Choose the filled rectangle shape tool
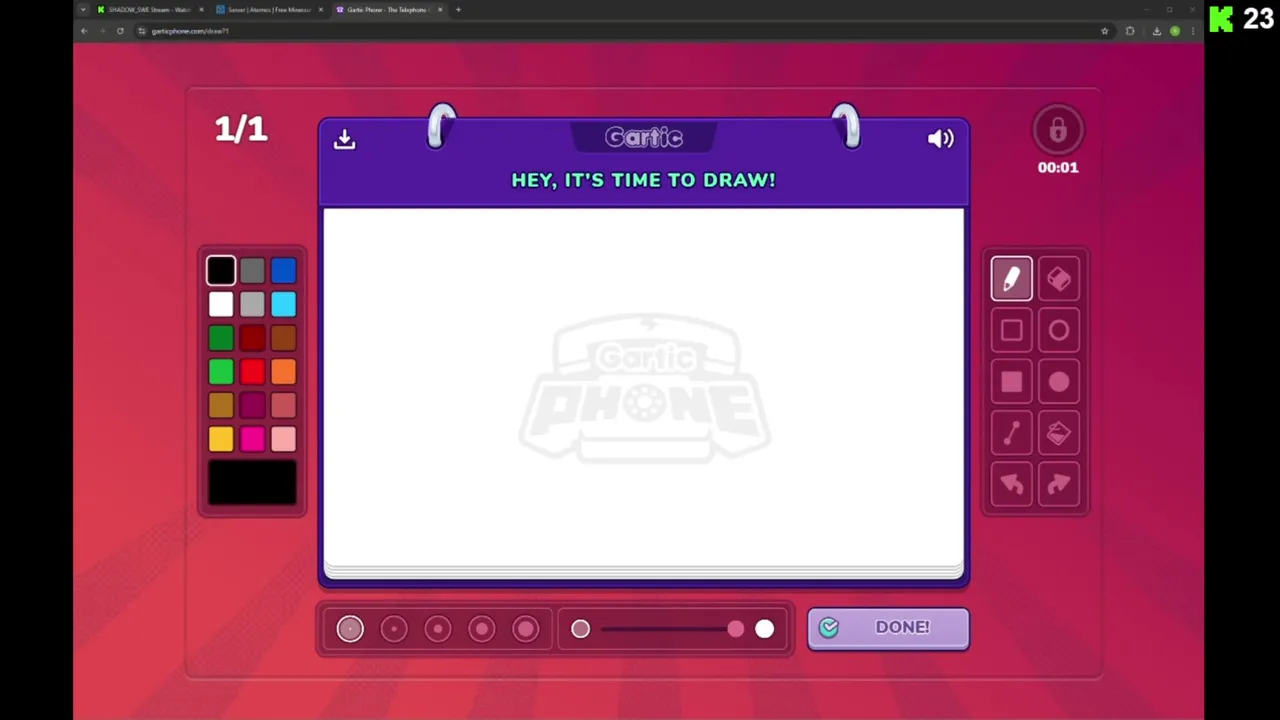This screenshot has height=720, width=1280. click(x=1011, y=382)
